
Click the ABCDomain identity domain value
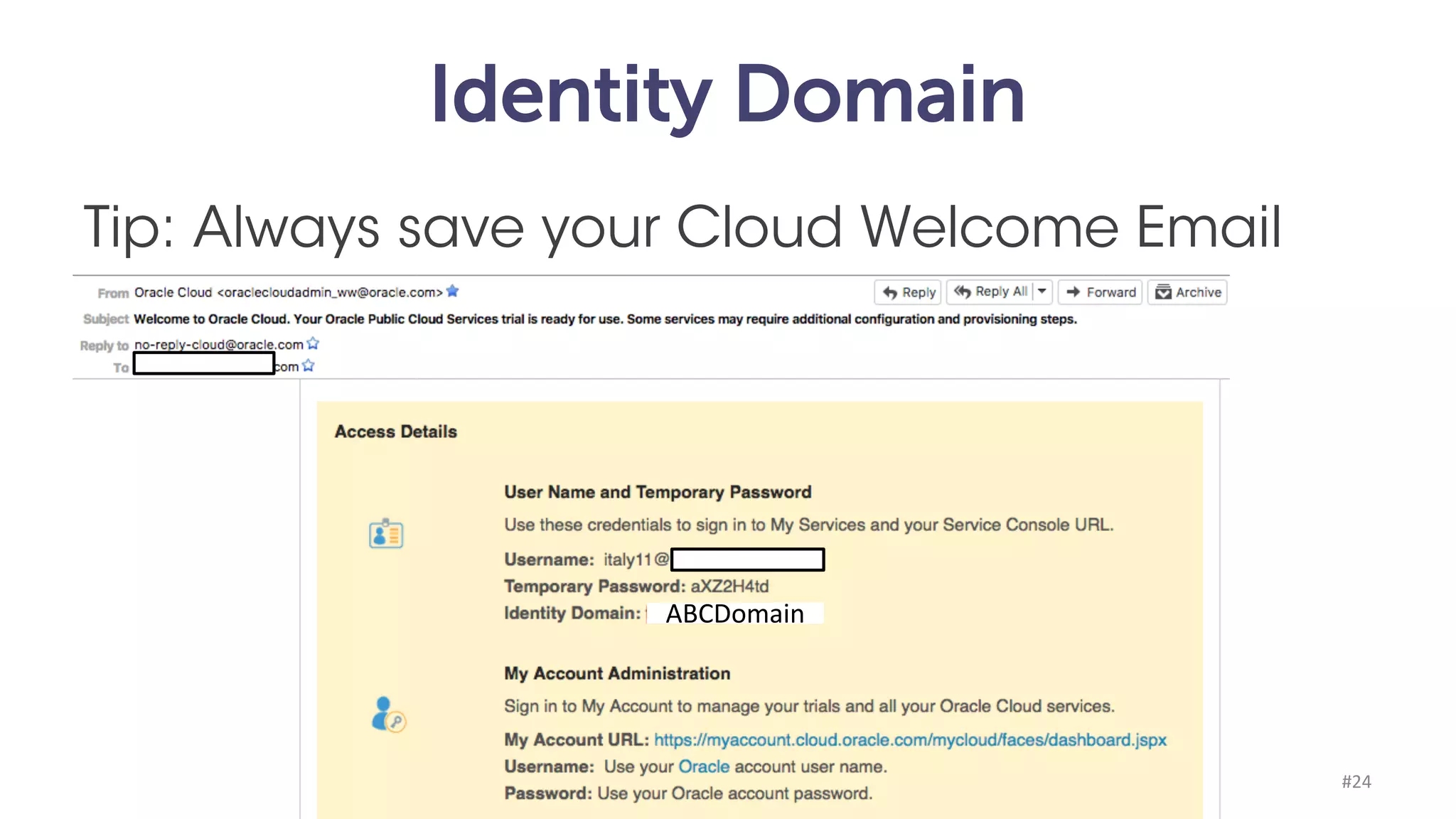coord(734,614)
